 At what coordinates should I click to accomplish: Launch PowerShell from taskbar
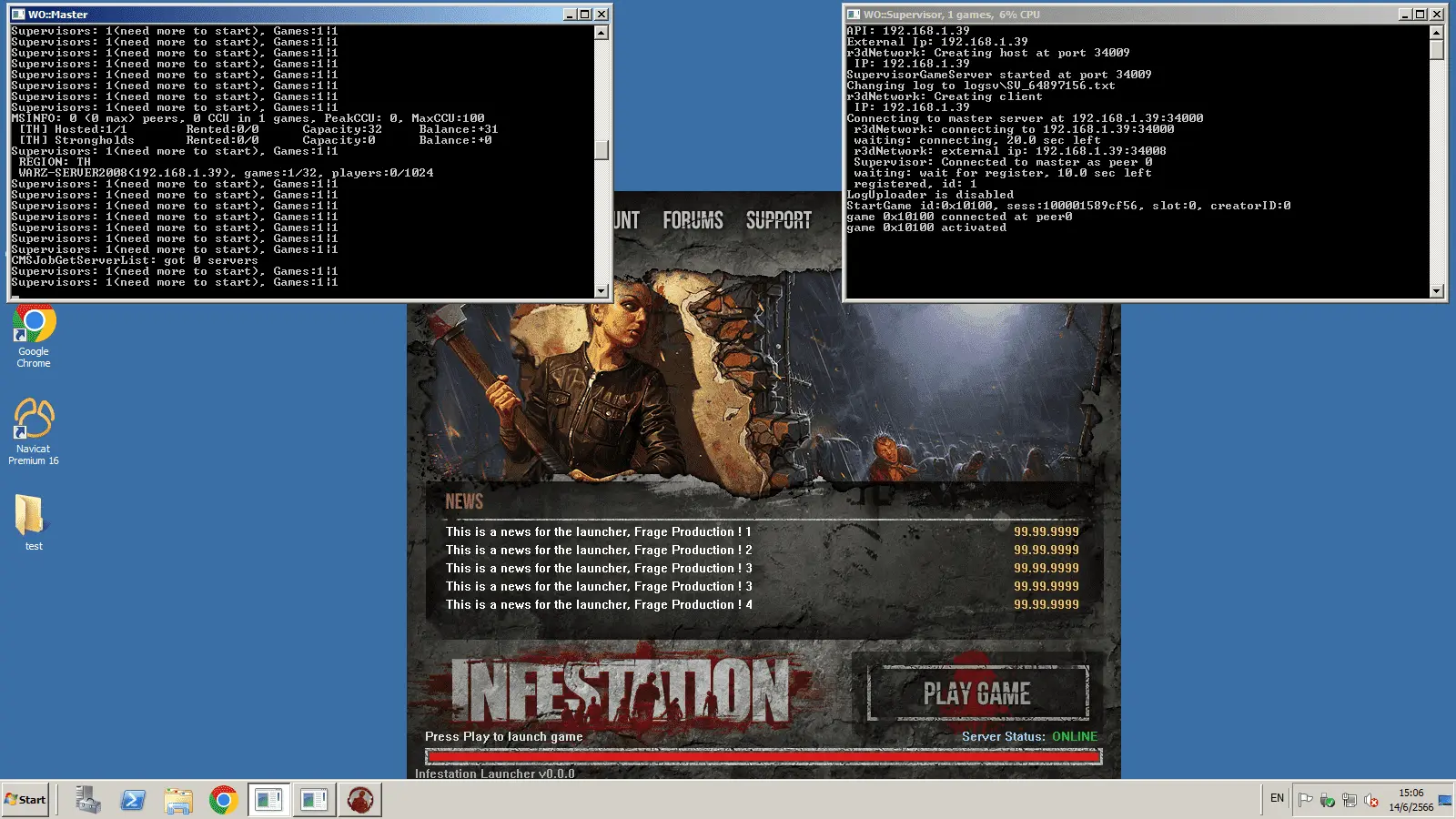(133, 800)
